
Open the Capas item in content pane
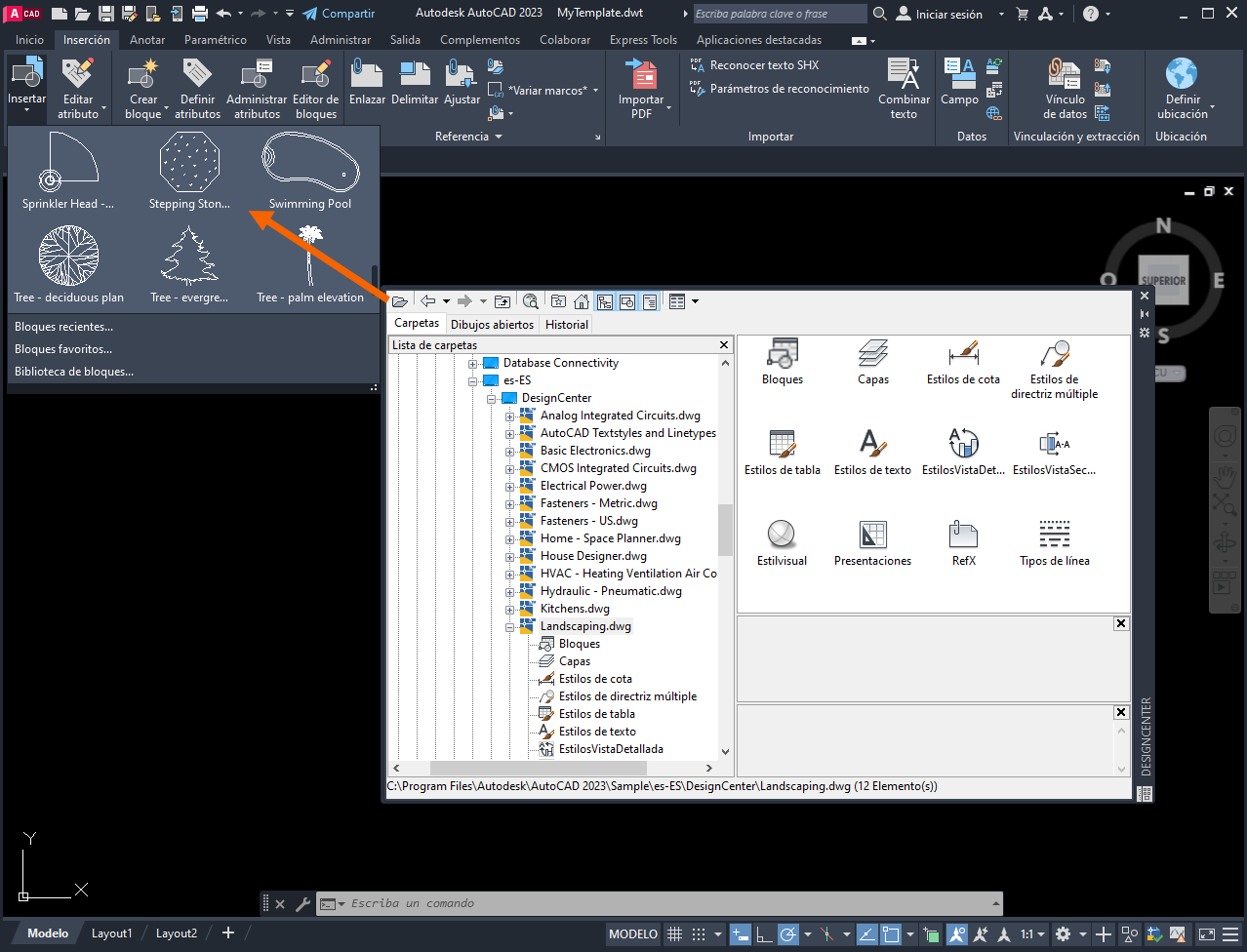[x=873, y=362]
